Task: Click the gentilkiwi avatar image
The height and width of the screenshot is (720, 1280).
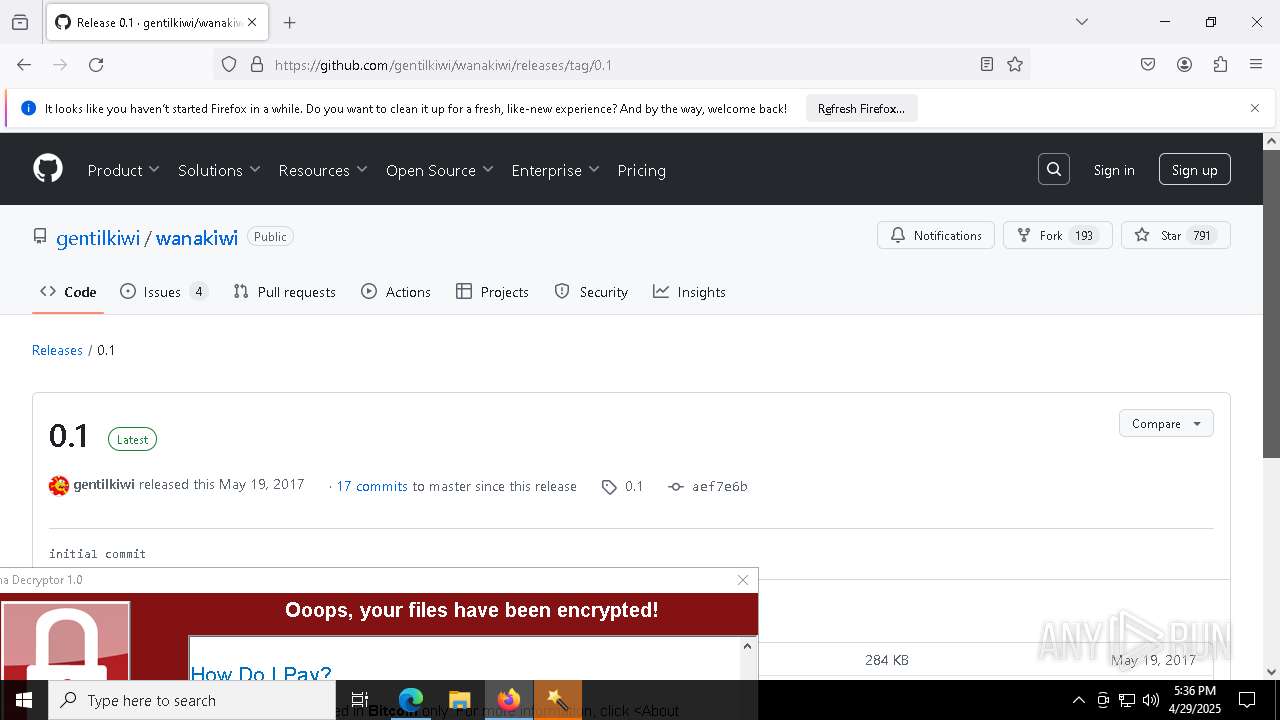Action: pos(59,486)
